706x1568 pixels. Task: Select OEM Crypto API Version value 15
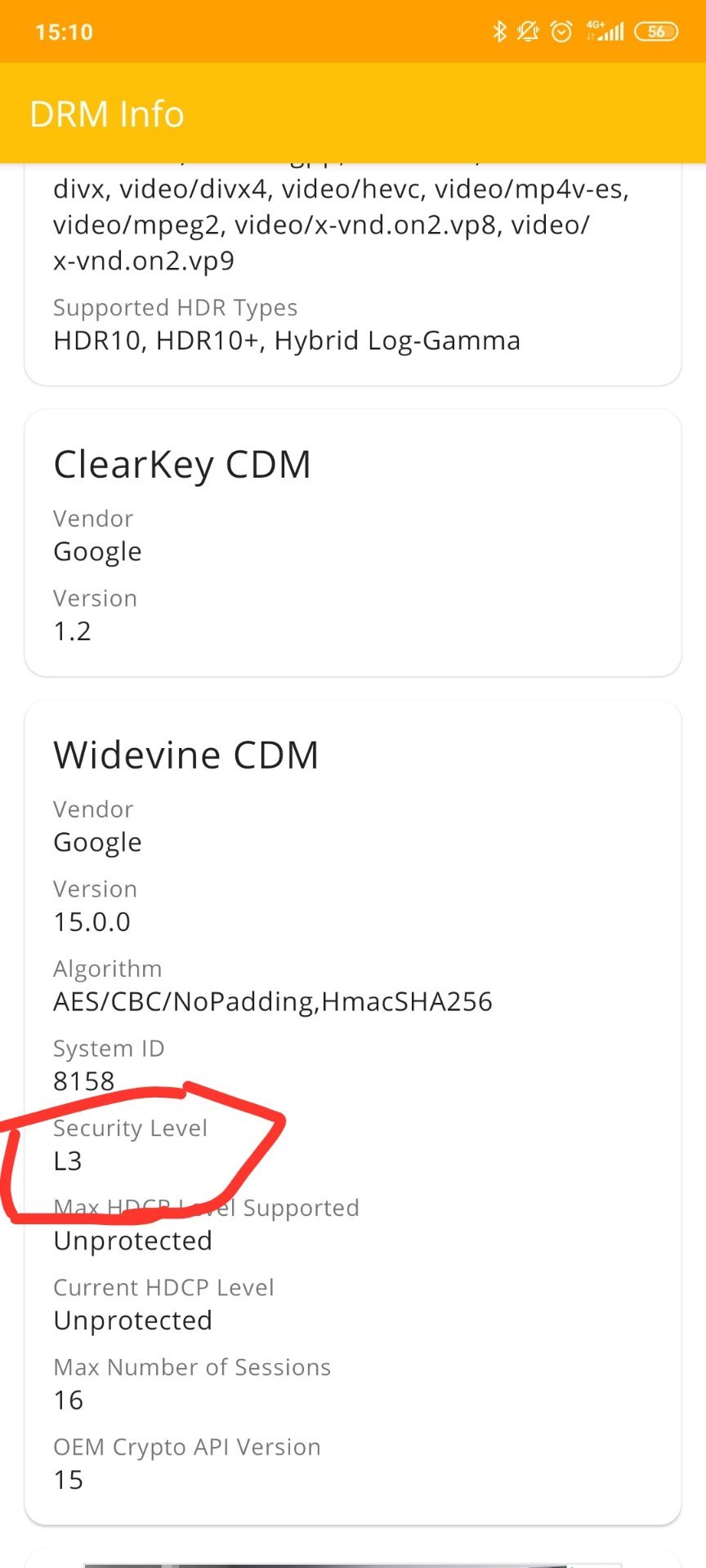(69, 1480)
